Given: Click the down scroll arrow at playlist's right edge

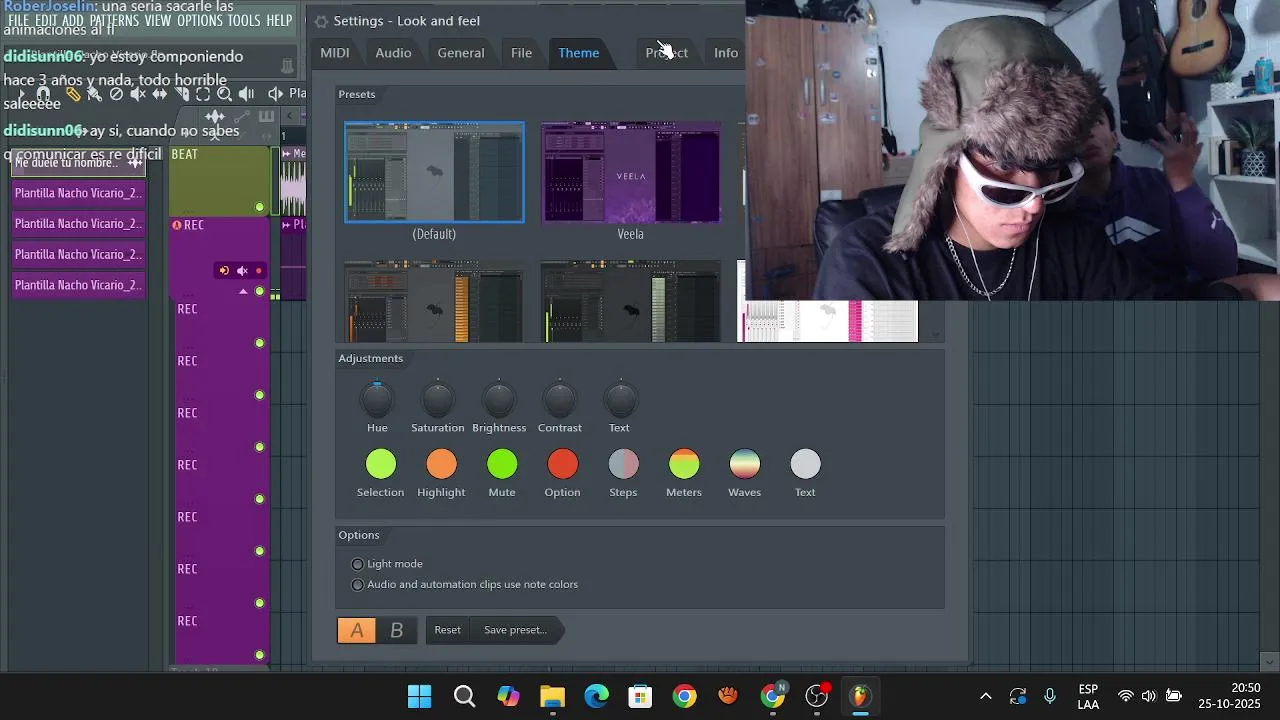Looking at the screenshot, I should (x=1269, y=661).
